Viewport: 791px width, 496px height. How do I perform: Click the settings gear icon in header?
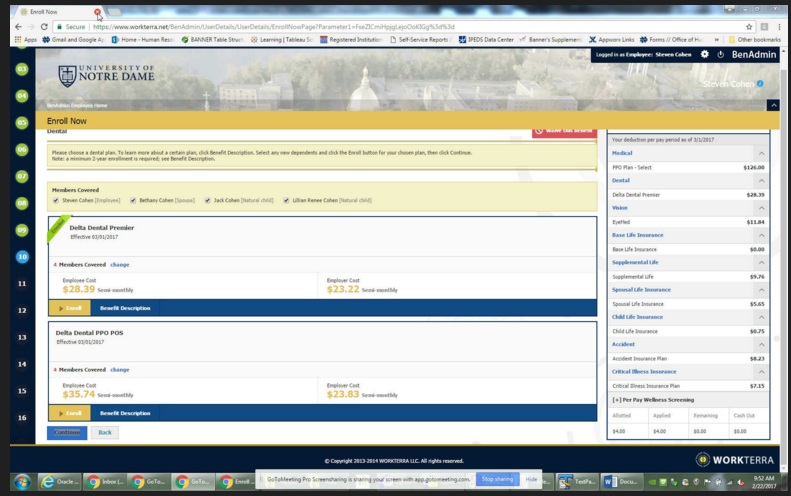coord(705,54)
